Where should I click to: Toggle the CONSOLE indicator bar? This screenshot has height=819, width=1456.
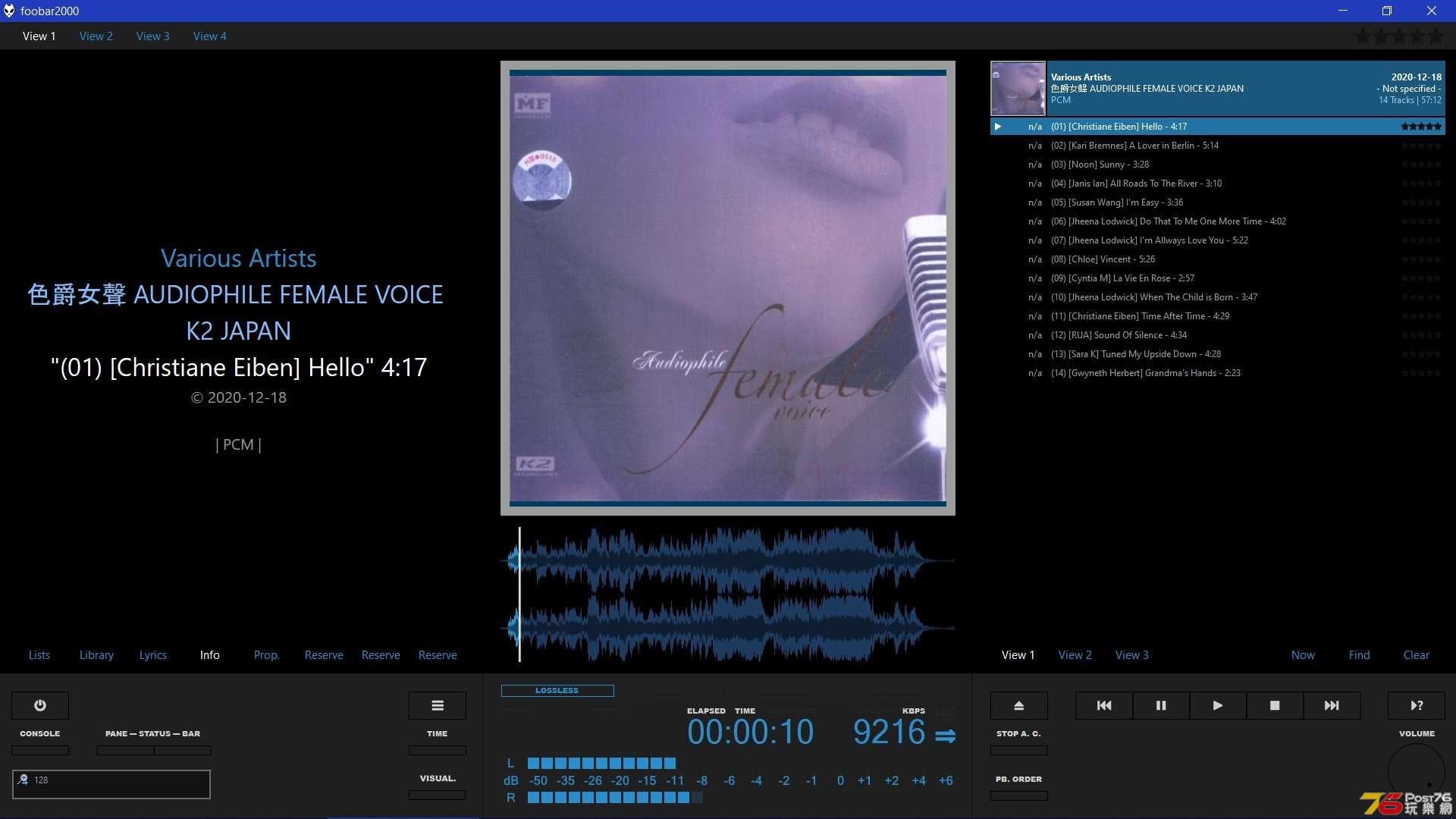click(x=40, y=750)
